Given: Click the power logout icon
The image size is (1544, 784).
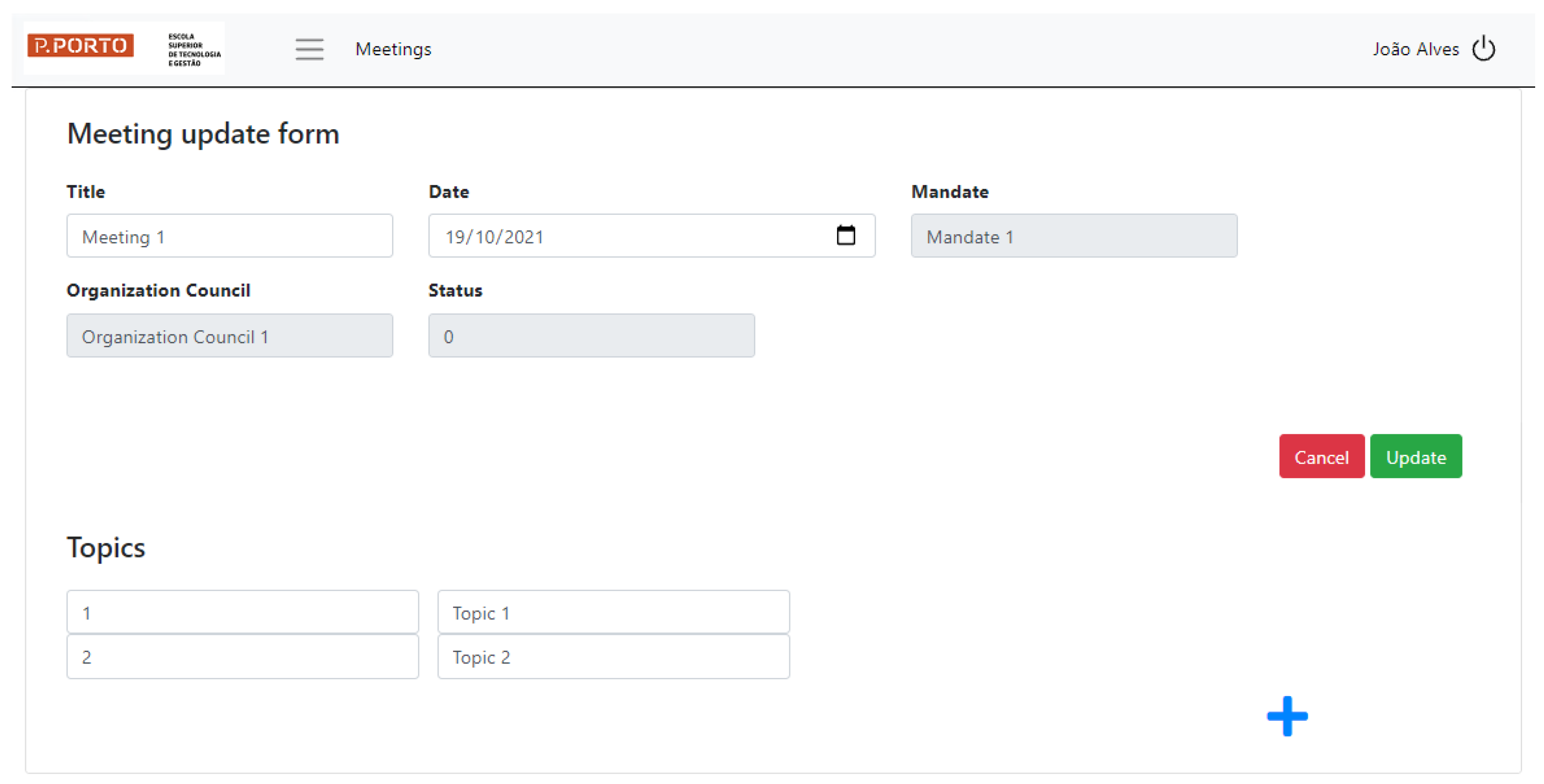Looking at the screenshot, I should pyautogui.click(x=1484, y=48).
